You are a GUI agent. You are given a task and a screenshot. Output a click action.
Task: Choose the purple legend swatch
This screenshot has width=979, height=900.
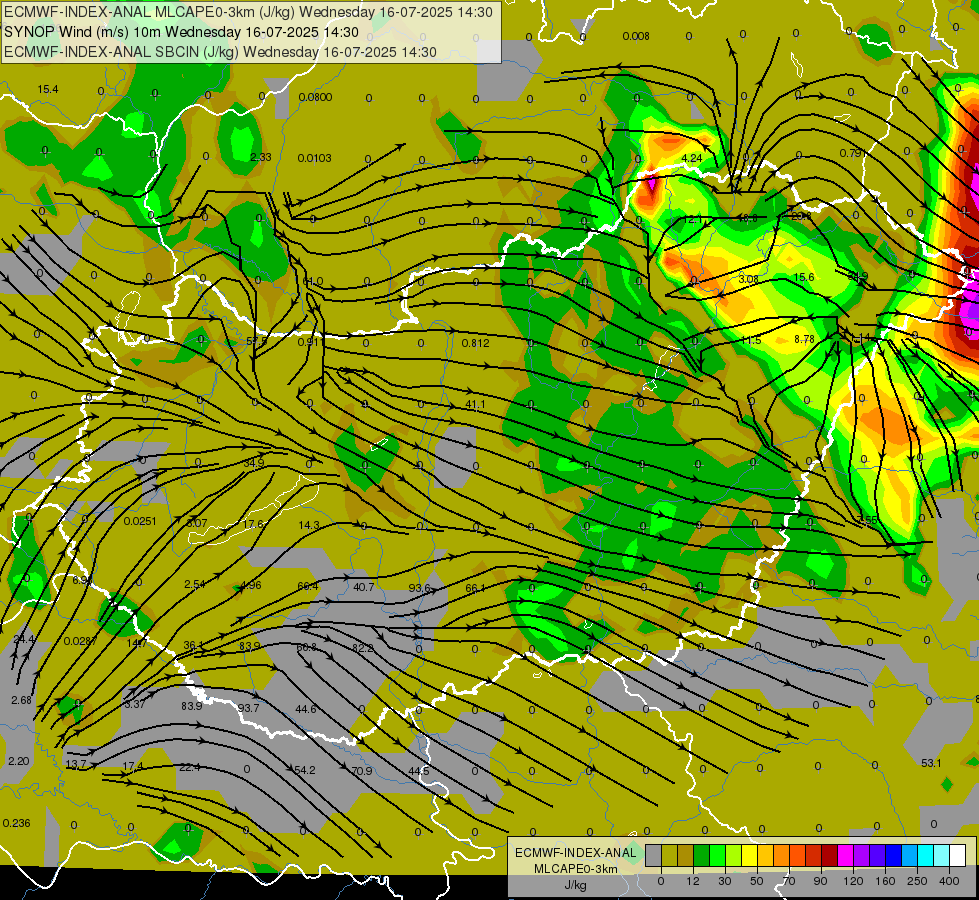pos(862,856)
